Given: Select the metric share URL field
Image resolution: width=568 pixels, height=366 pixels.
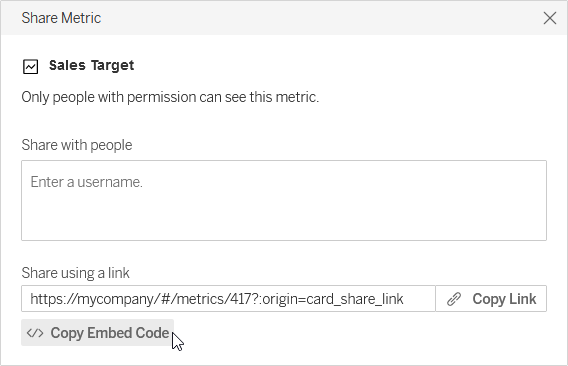Looking at the screenshot, I should click(228, 299).
